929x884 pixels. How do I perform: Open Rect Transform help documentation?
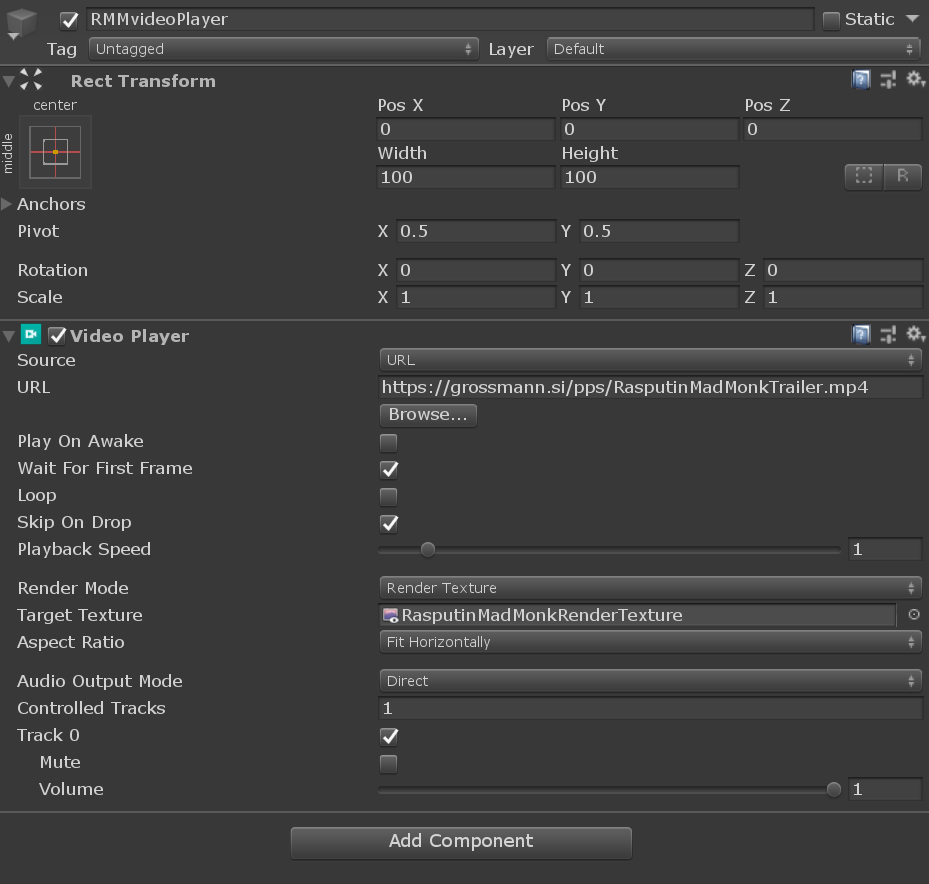point(861,79)
